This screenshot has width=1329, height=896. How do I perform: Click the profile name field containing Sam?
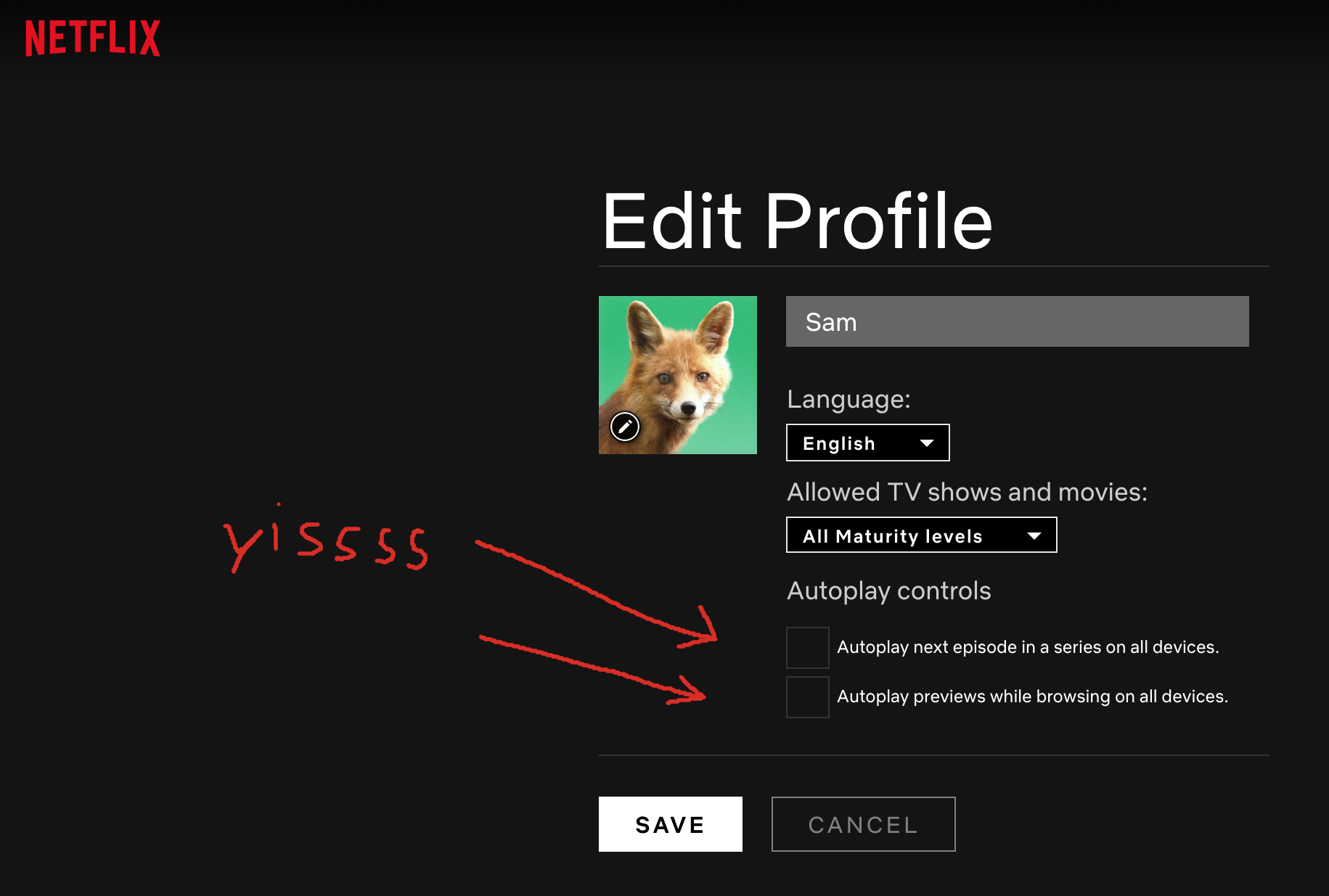(1017, 321)
